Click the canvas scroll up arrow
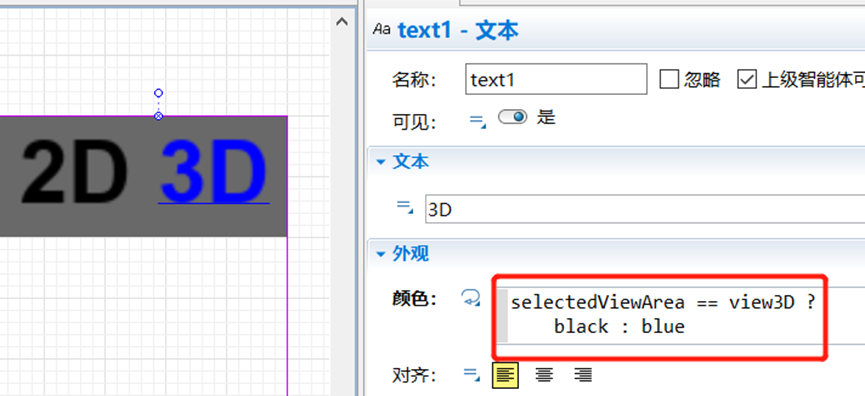 342,23
